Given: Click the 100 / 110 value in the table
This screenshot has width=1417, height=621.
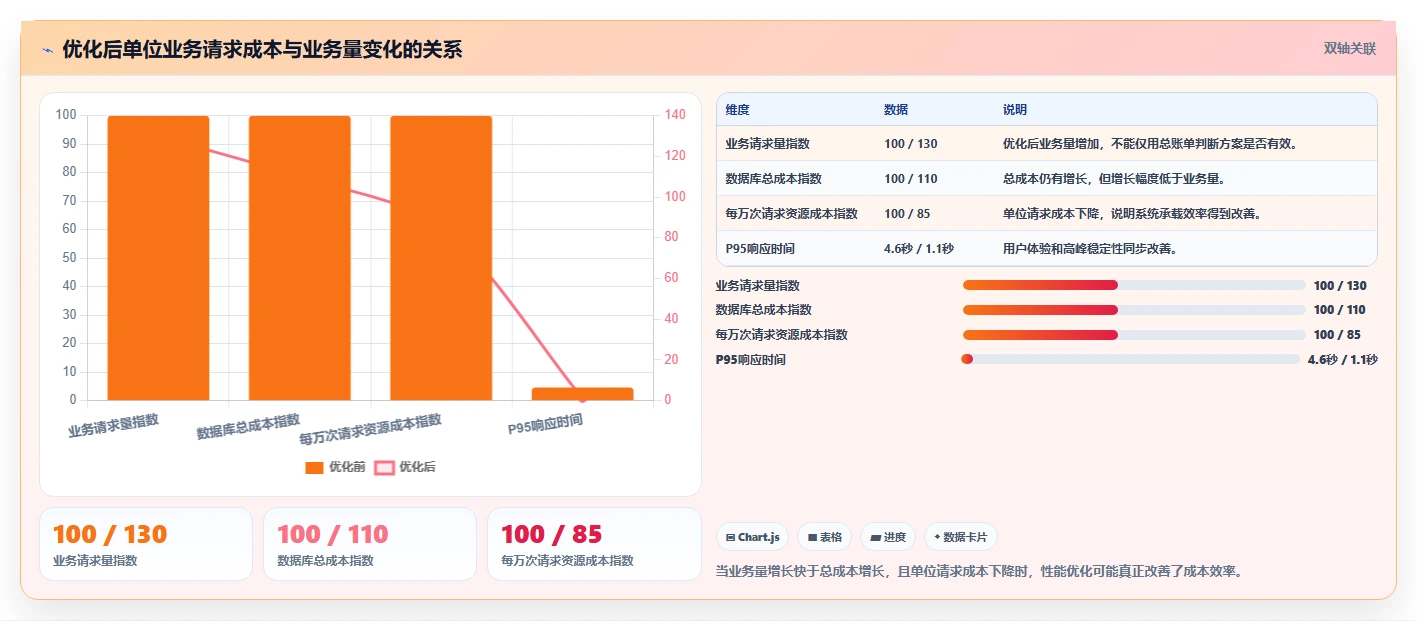Looking at the screenshot, I should coord(911,179).
